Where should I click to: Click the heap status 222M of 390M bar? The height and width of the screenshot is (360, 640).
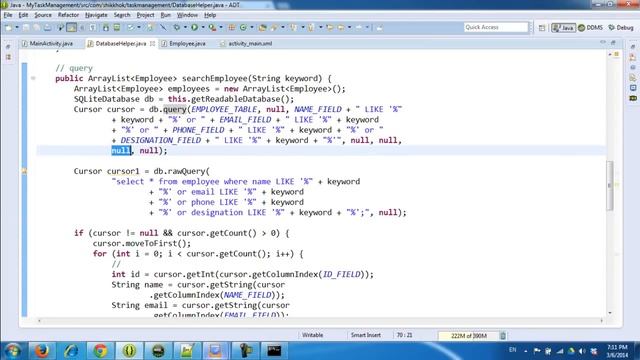pyautogui.click(x=469, y=336)
